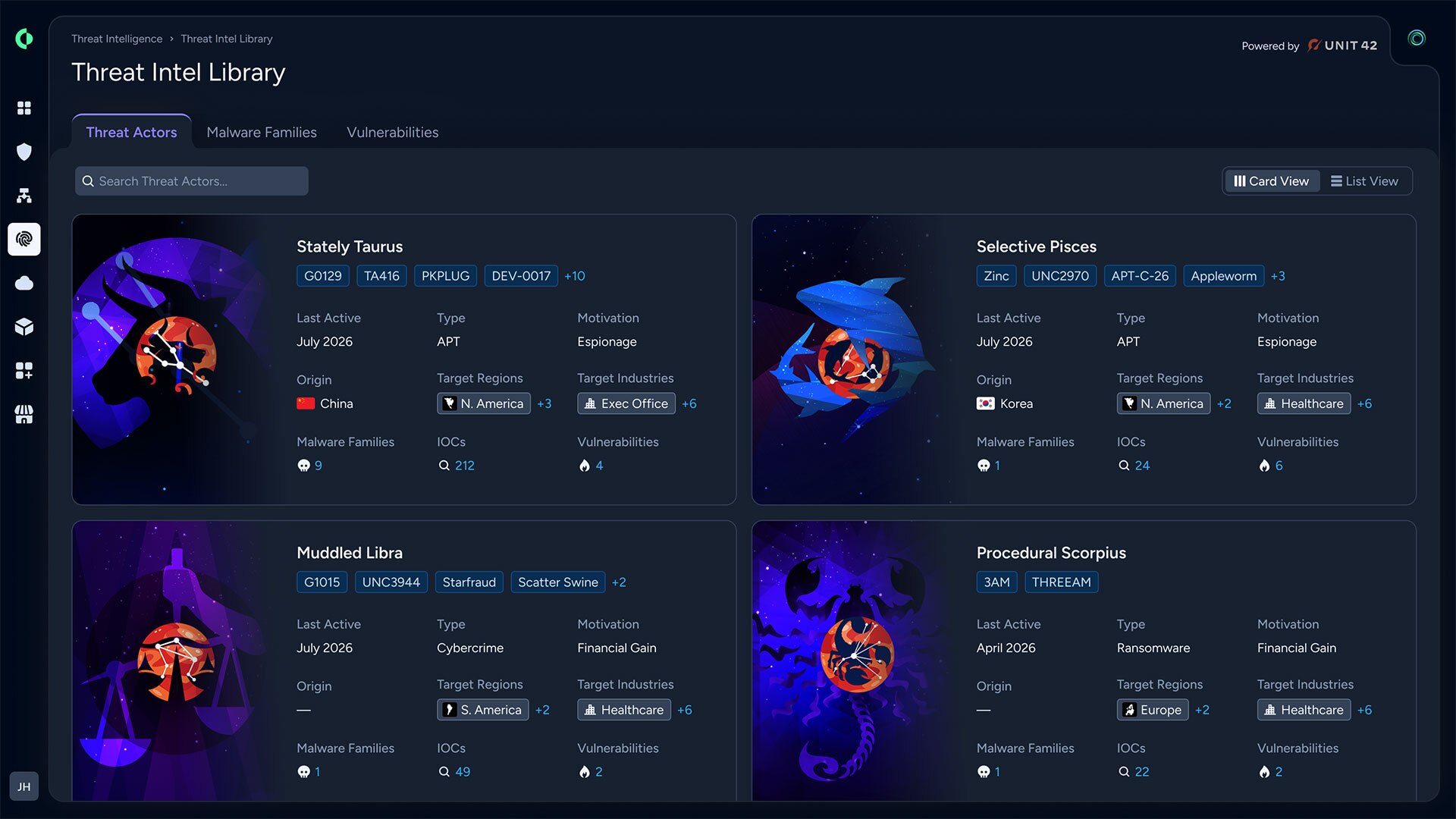Click Muddled Libra vulnerabilities flame icon
The image size is (1456, 819).
tap(585, 772)
